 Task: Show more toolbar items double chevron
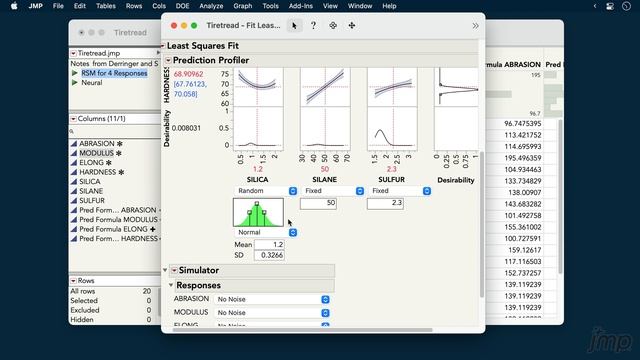[x=475, y=26]
